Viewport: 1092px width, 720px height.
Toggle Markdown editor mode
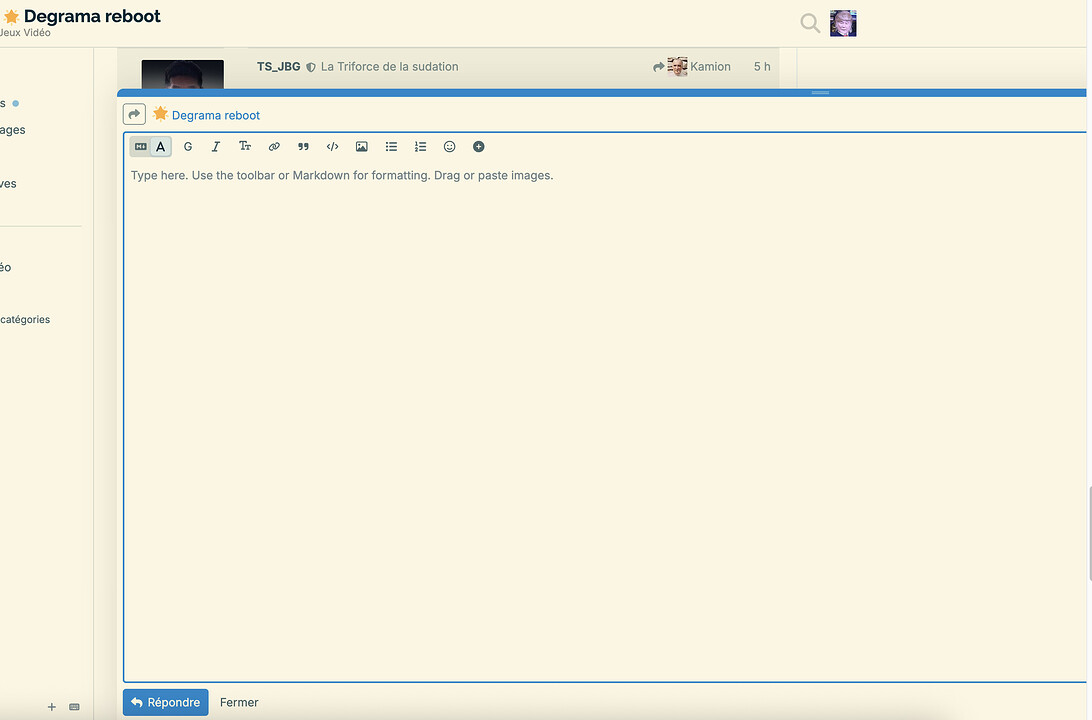141,147
